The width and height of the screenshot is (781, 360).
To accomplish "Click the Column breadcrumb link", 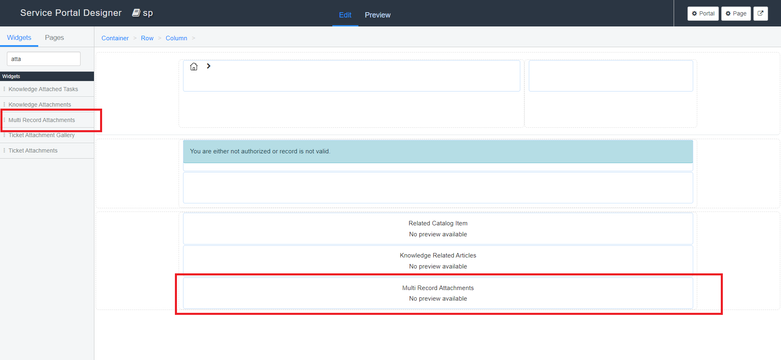I will tap(176, 38).
